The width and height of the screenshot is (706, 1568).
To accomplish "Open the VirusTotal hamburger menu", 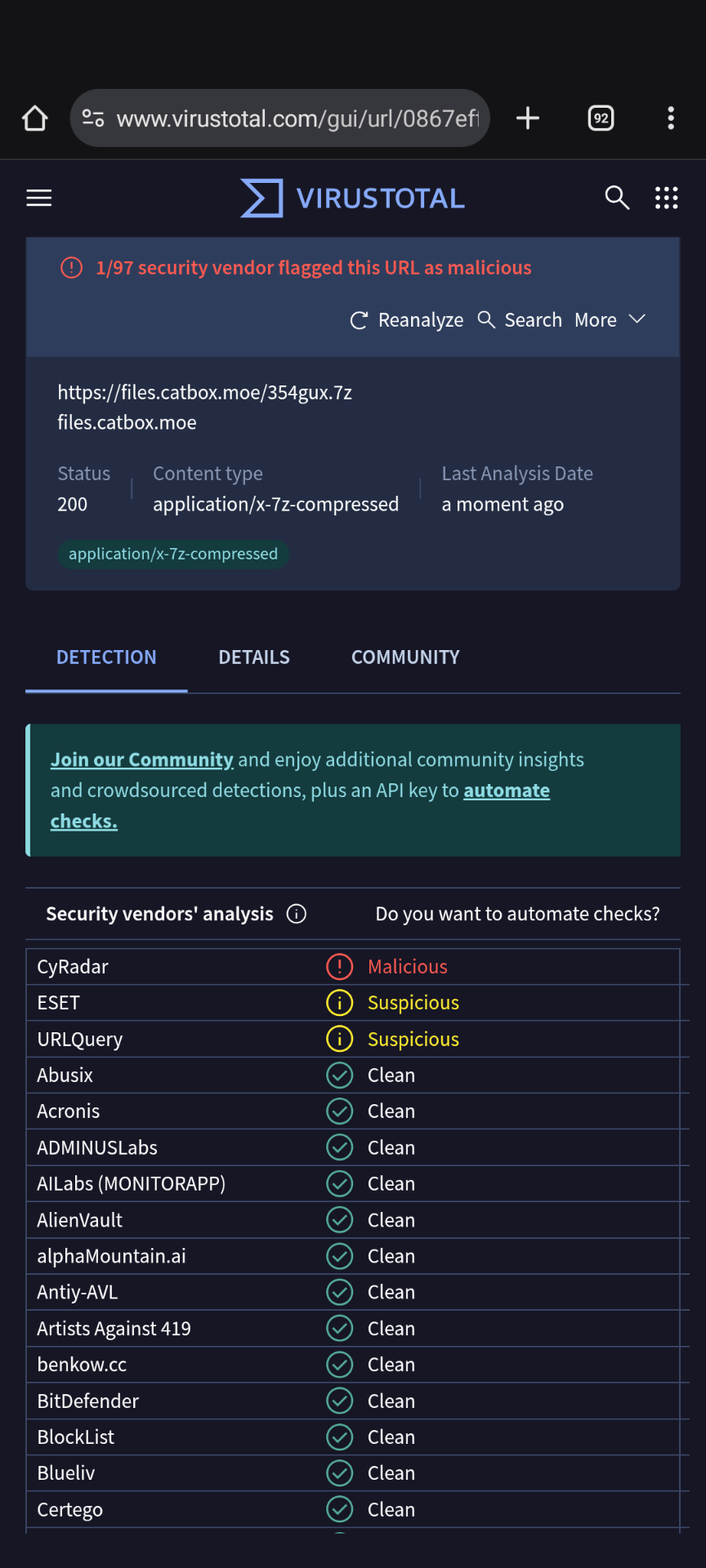I will click(39, 198).
